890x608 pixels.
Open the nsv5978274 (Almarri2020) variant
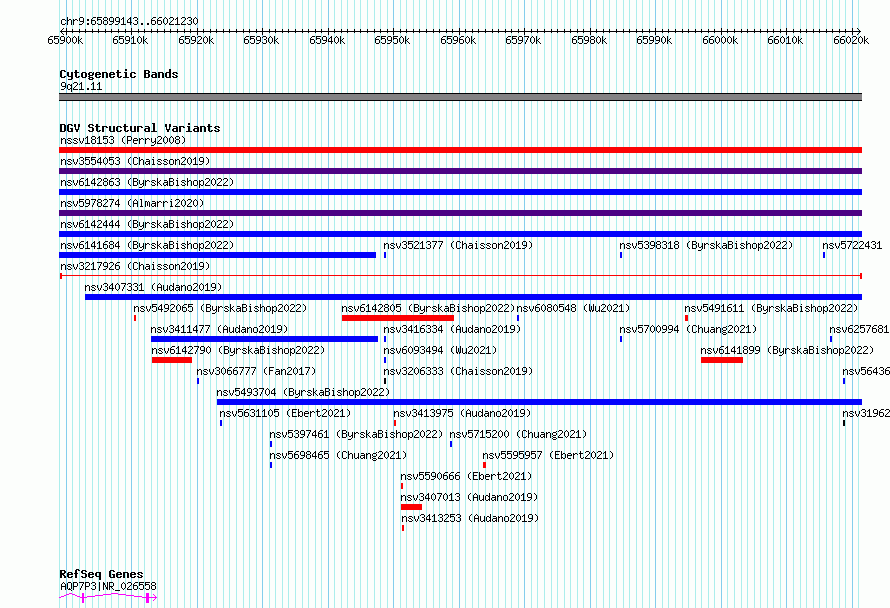click(132, 203)
